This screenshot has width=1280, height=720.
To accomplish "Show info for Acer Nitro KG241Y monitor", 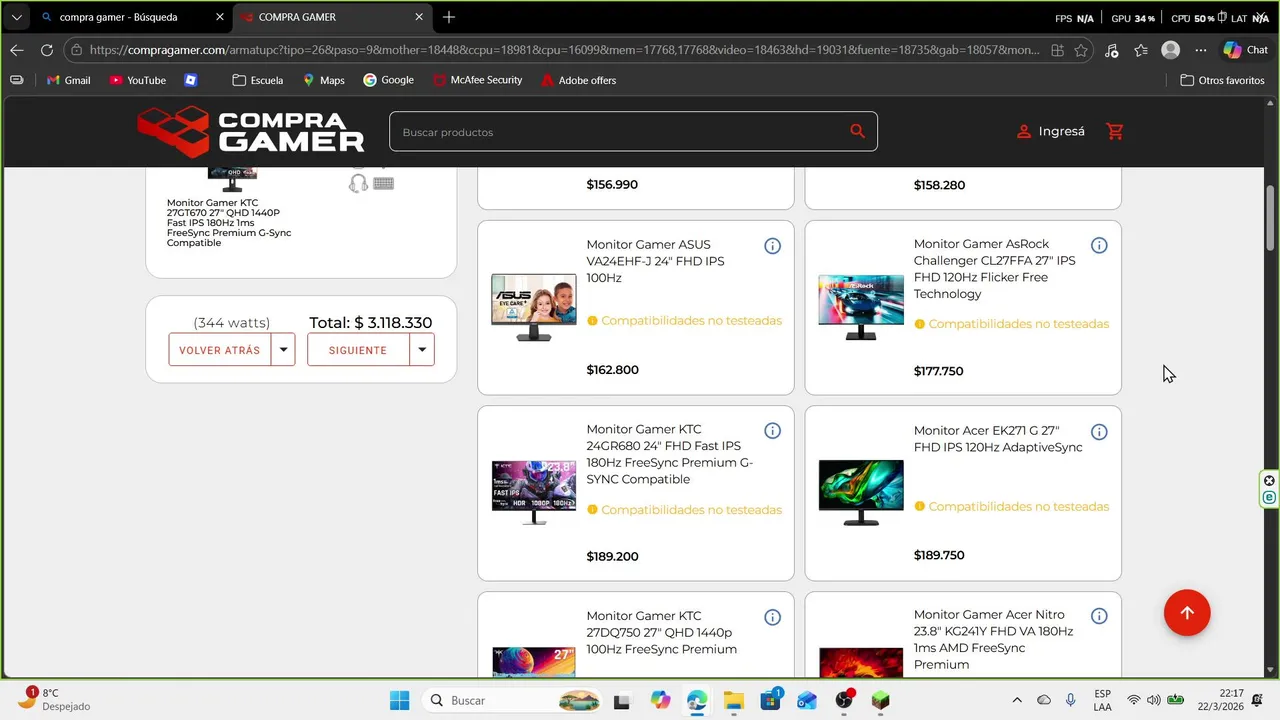I will pos(1099,616).
